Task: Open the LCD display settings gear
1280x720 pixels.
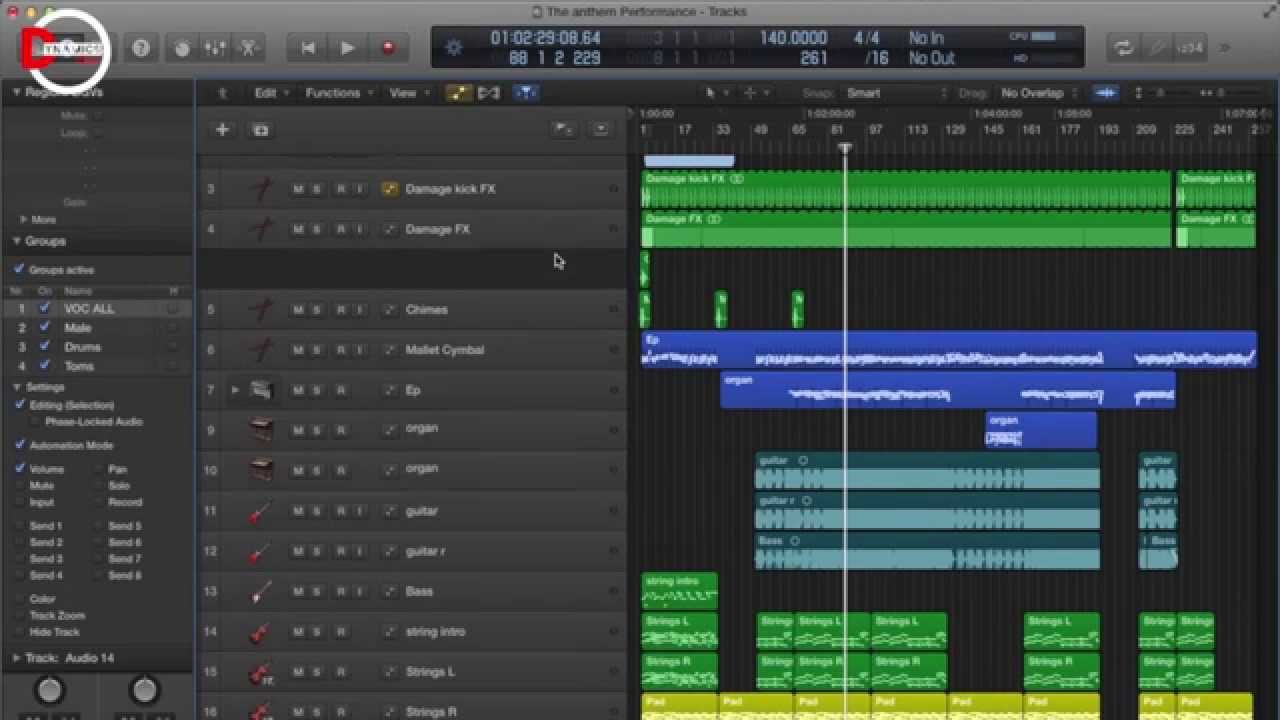Action: 454,47
